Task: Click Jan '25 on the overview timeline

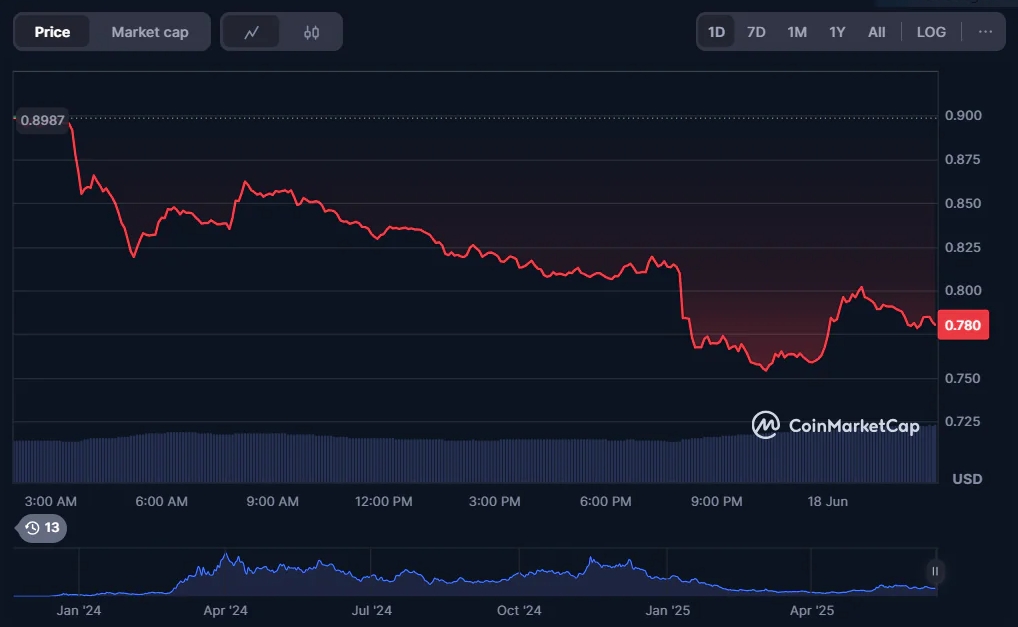Action: pos(667,610)
